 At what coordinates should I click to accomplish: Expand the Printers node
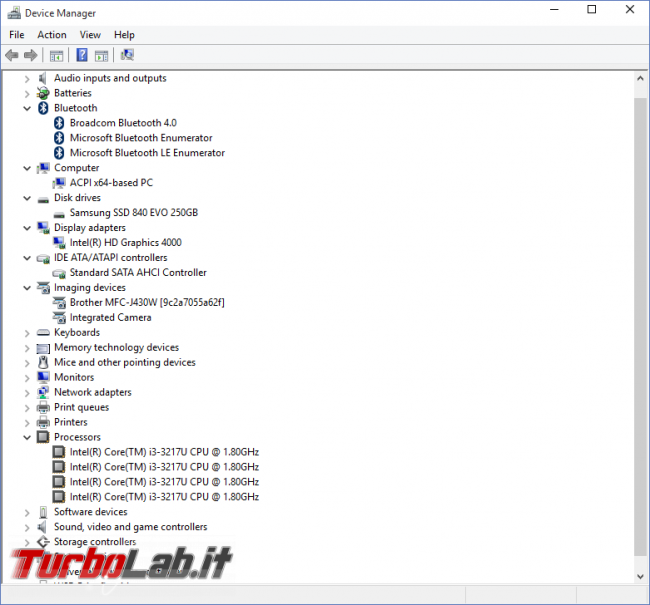[x=27, y=423]
